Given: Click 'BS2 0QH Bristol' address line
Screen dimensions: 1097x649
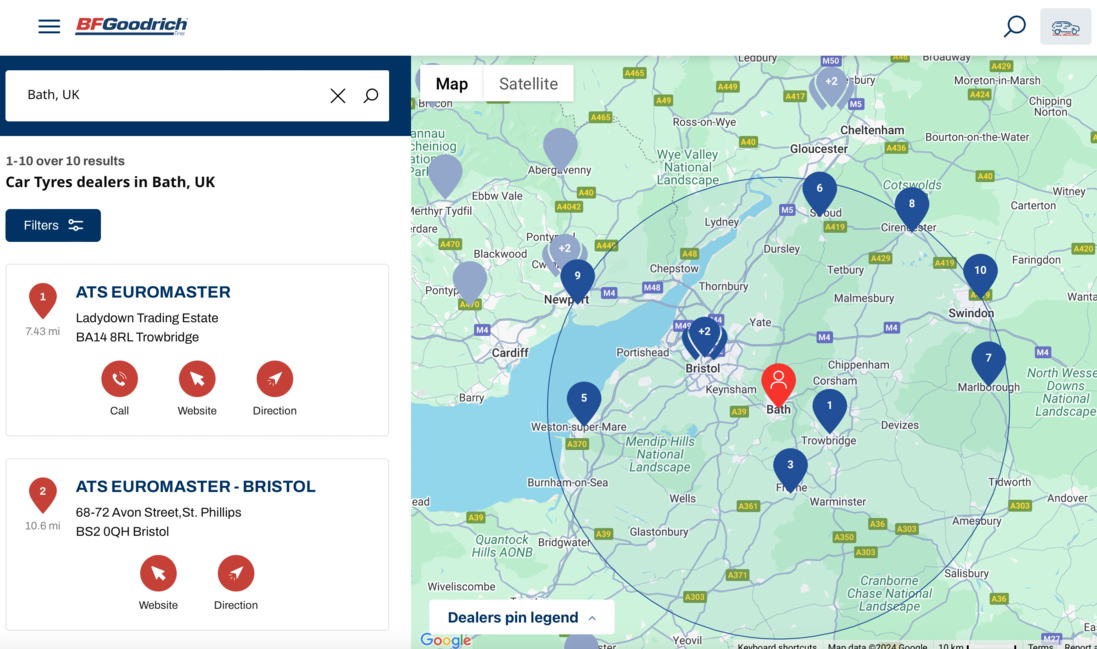Looking at the screenshot, I should (x=122, y=532).
